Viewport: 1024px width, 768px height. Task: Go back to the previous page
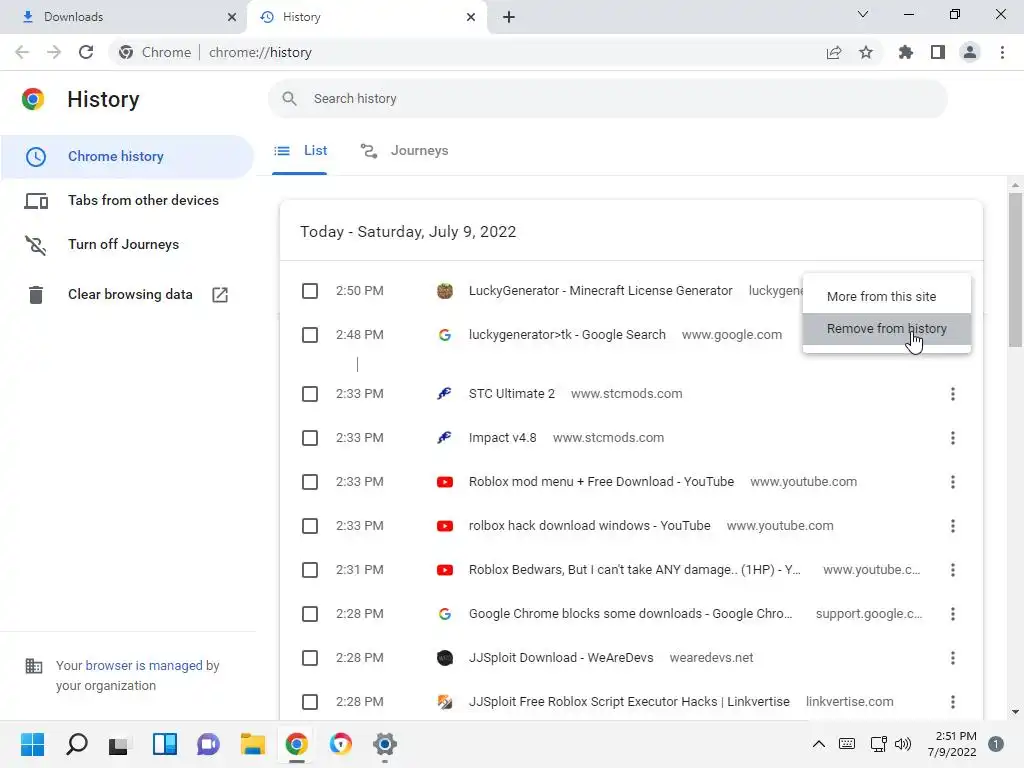click(22, 52)
